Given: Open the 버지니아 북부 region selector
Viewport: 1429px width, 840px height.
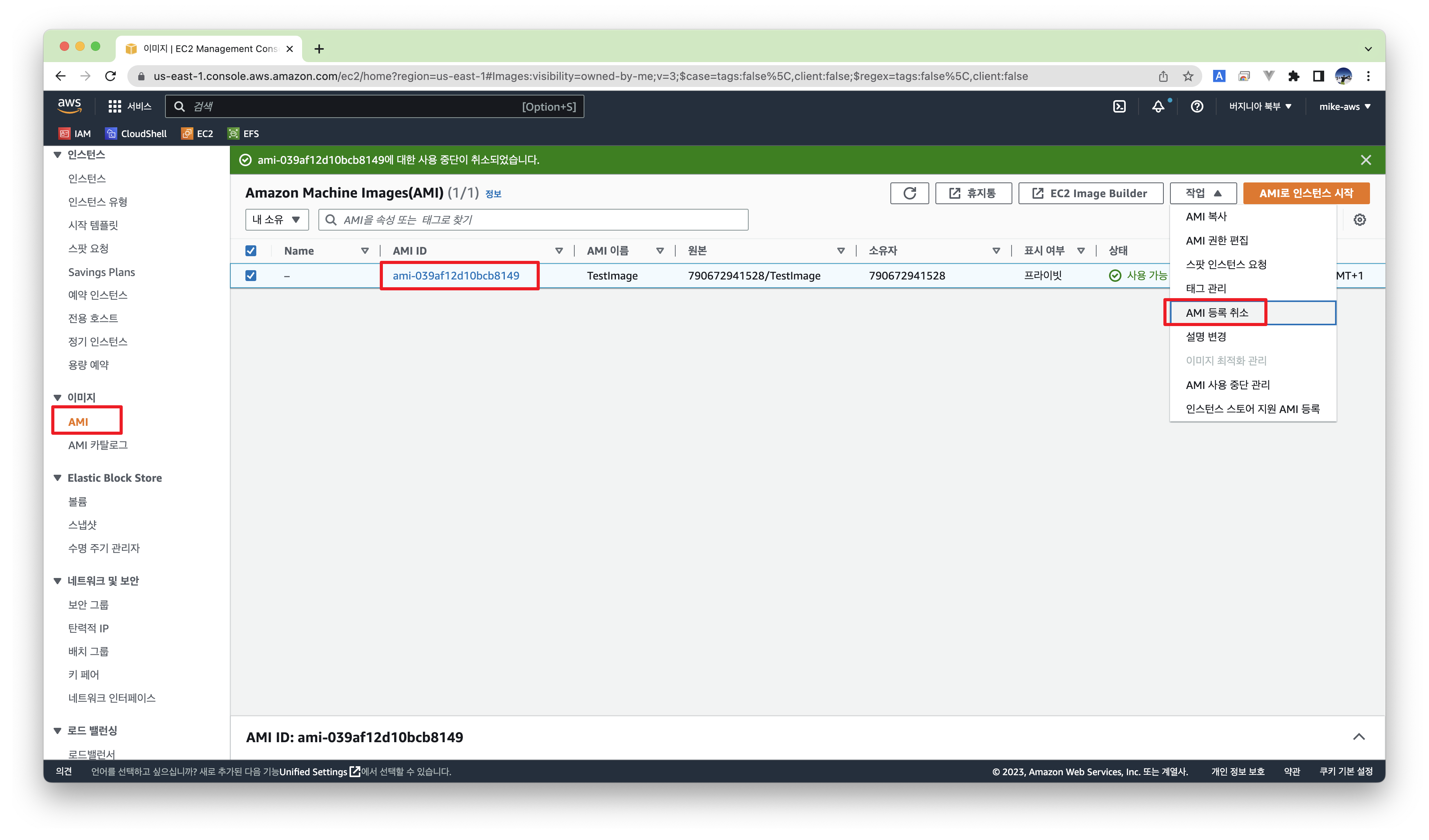Looking at the screenshot, I should [x=1259, y=107].
